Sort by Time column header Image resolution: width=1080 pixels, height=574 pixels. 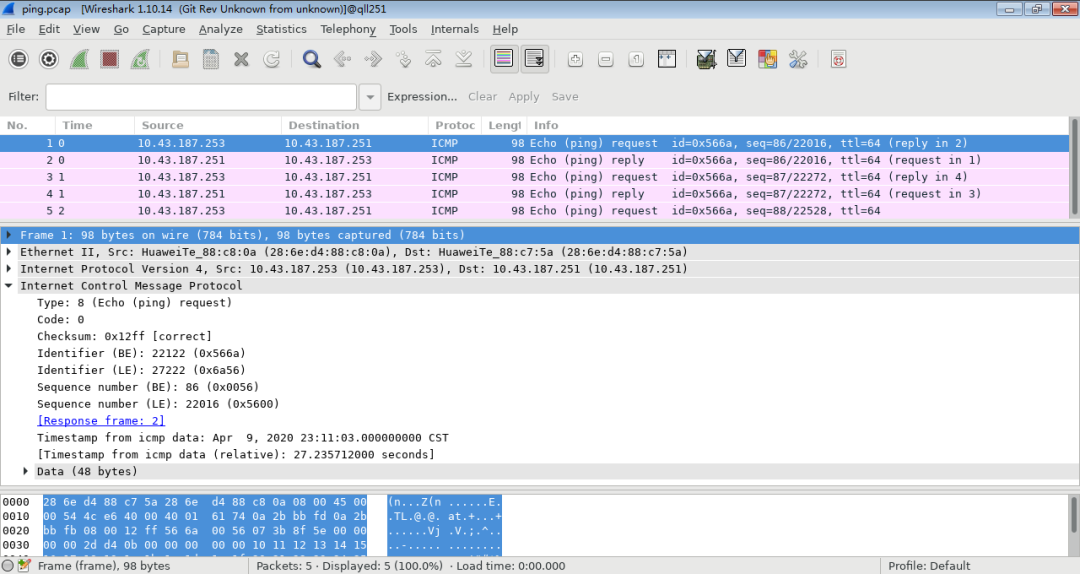pos(95,125)
